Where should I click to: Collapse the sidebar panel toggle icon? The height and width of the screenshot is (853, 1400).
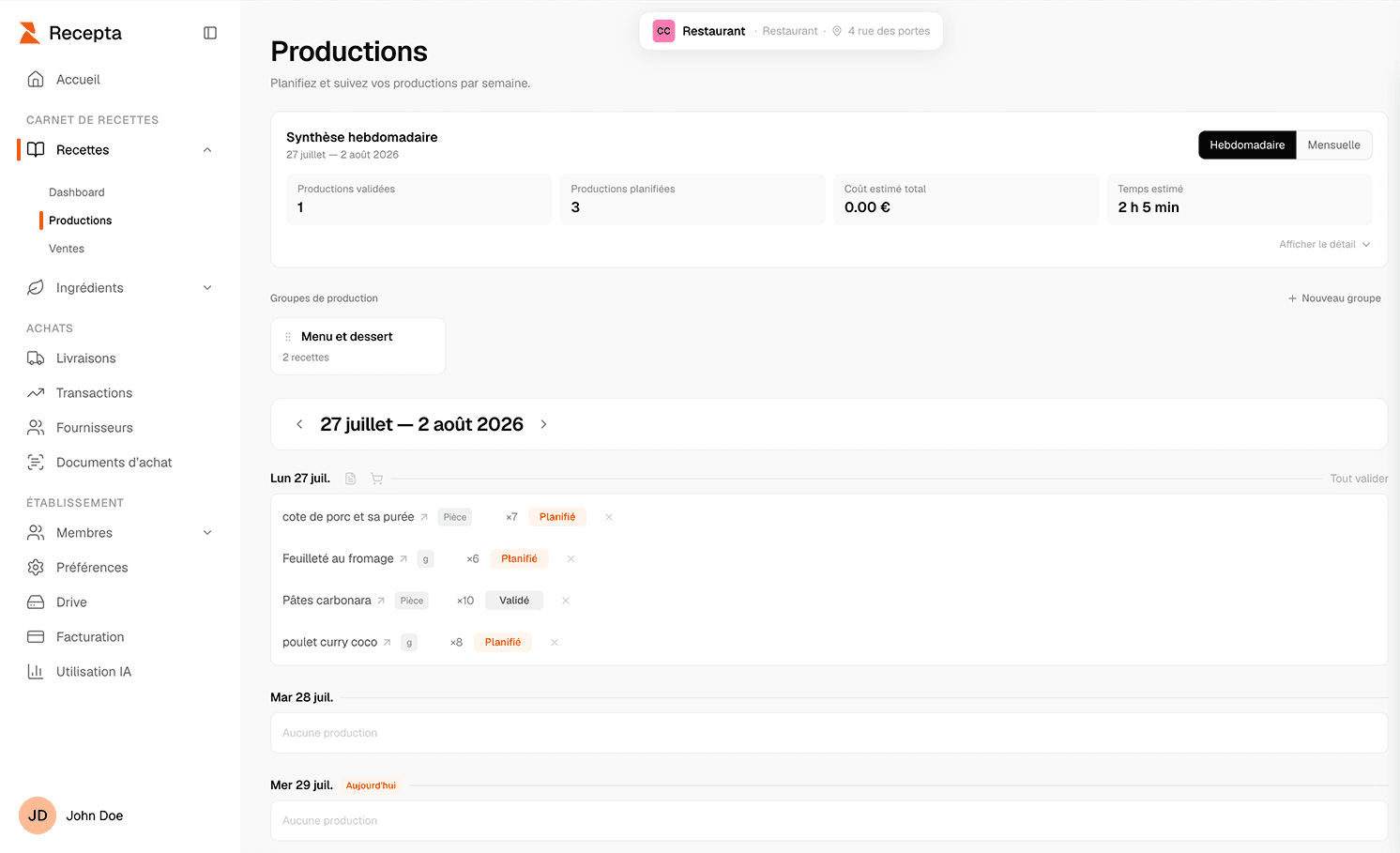210,33
